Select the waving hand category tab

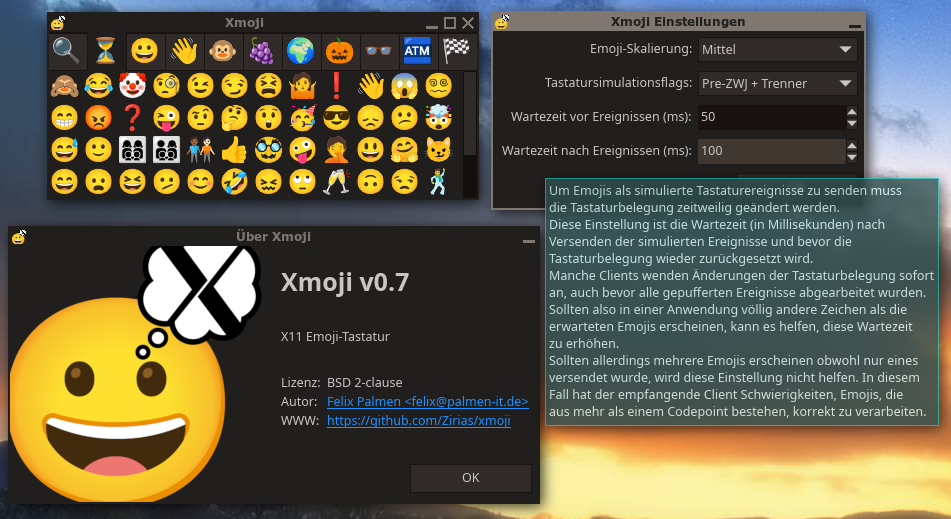pos(184,50)
